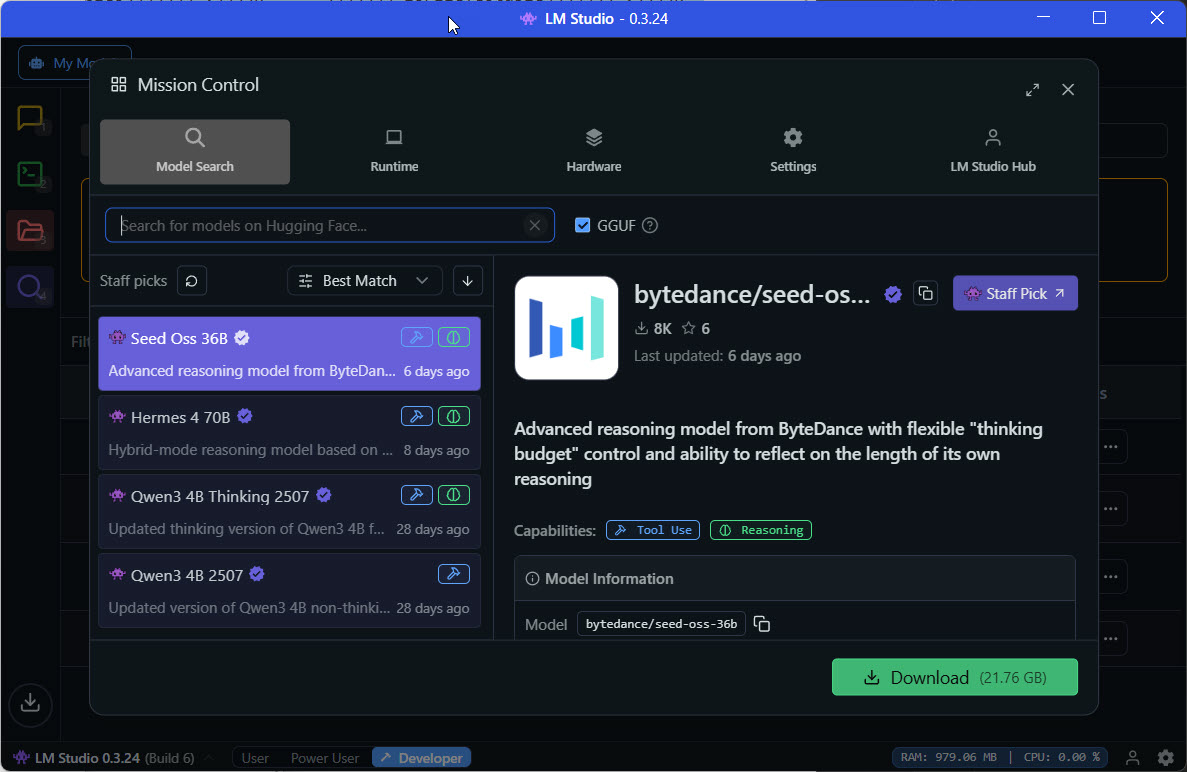
Task: Open the Discover magnifier sidebar icon
Action: click(30, 287)
